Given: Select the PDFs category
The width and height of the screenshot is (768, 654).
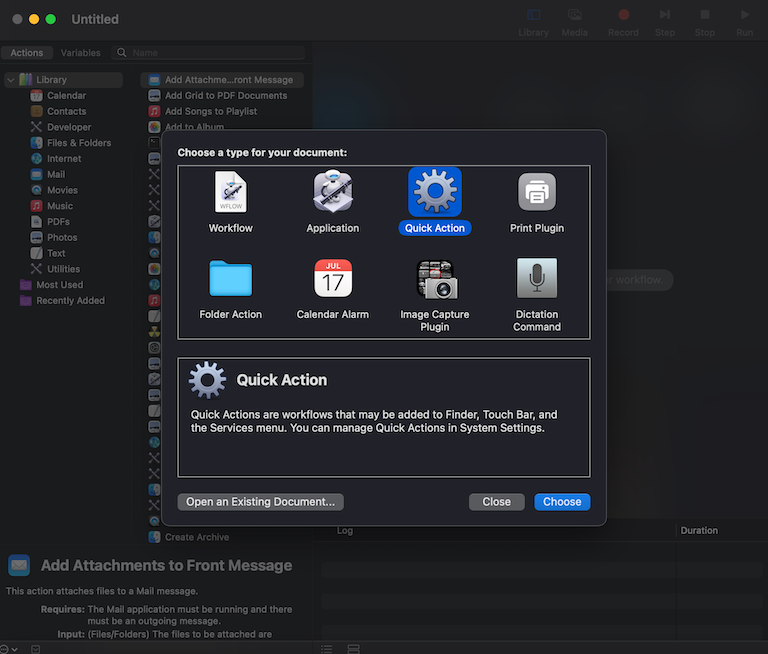Looking at the screenshot, I should pos(58,221).
